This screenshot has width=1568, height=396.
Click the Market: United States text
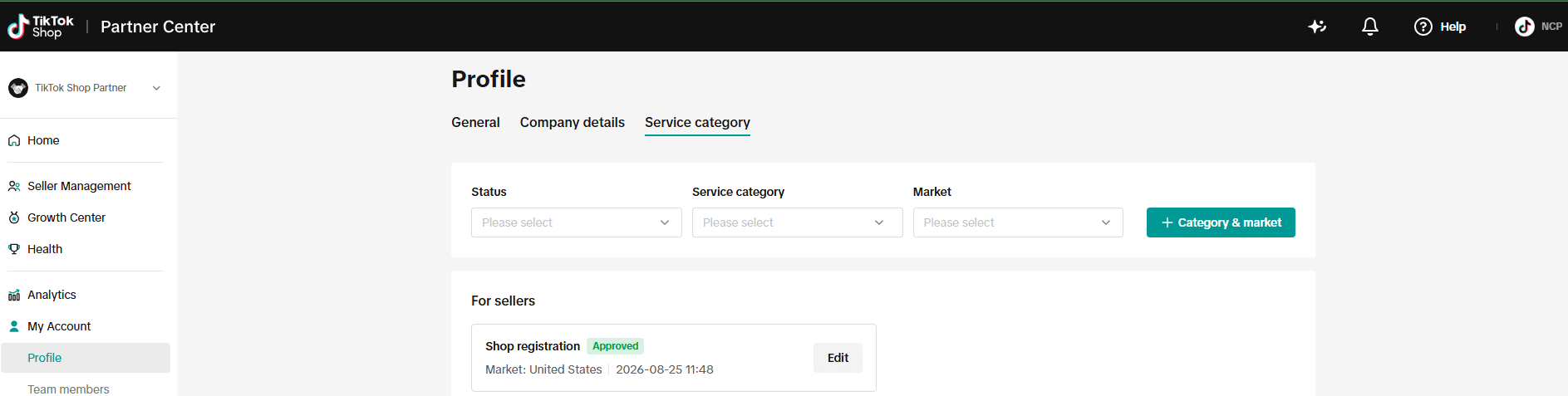pyautogui.click(x=543, y=369)
